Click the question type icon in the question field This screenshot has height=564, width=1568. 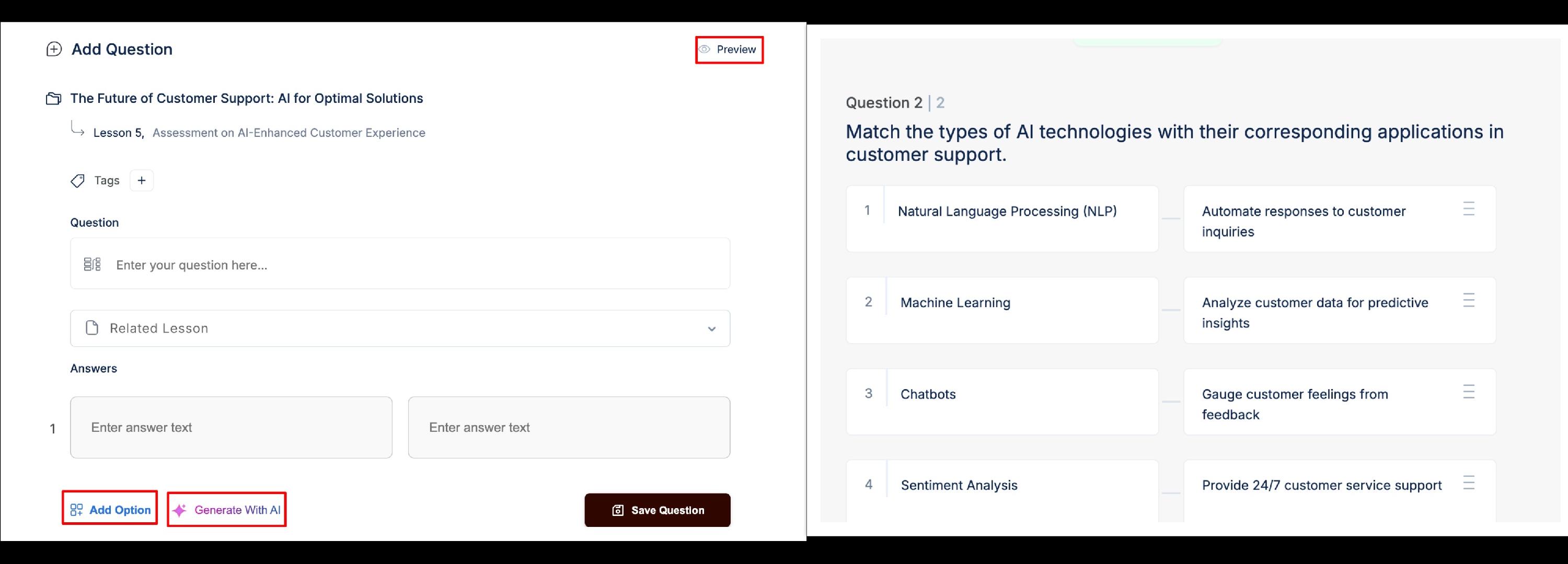pyautogui.click(x=93, y=264)
